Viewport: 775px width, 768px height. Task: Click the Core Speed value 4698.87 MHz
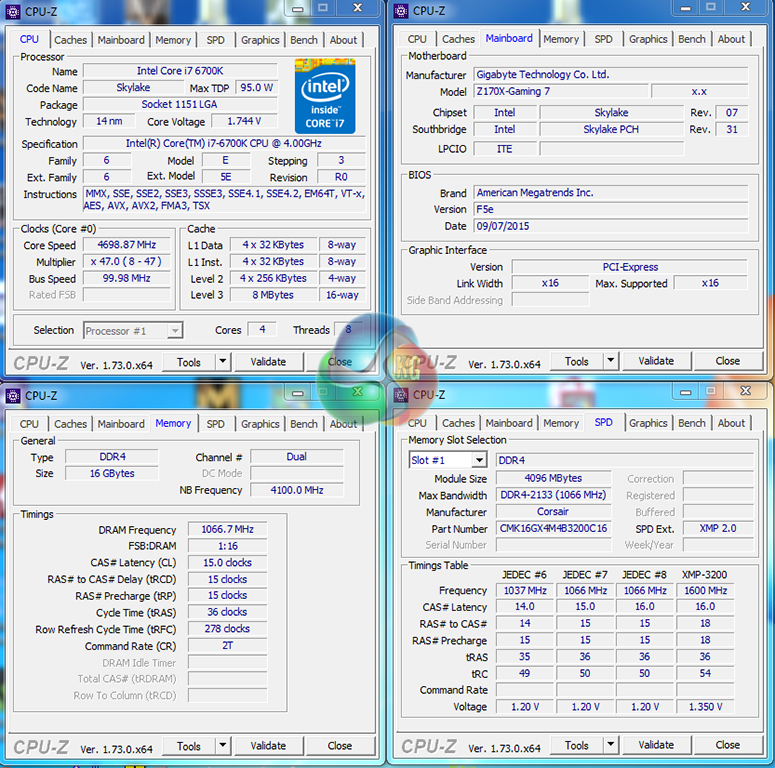pos(127,245)
